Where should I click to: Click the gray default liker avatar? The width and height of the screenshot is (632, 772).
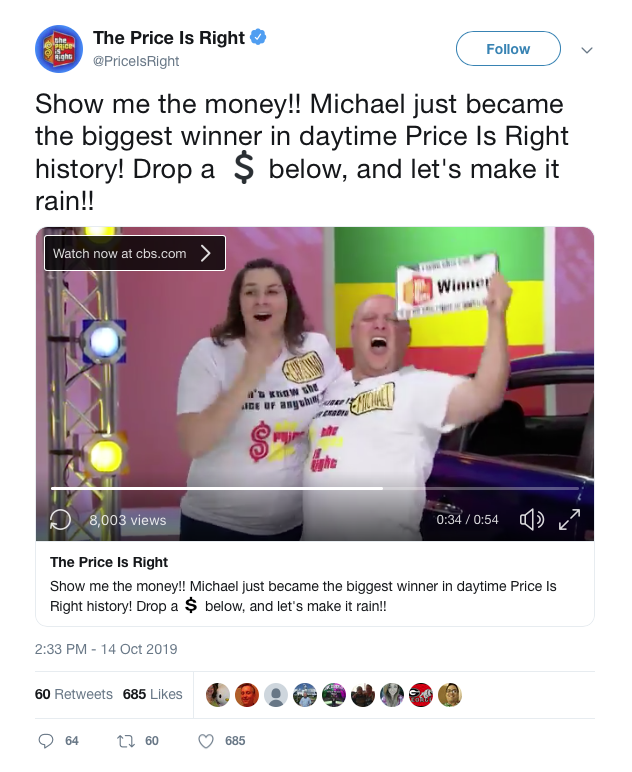tap(276, 695)
